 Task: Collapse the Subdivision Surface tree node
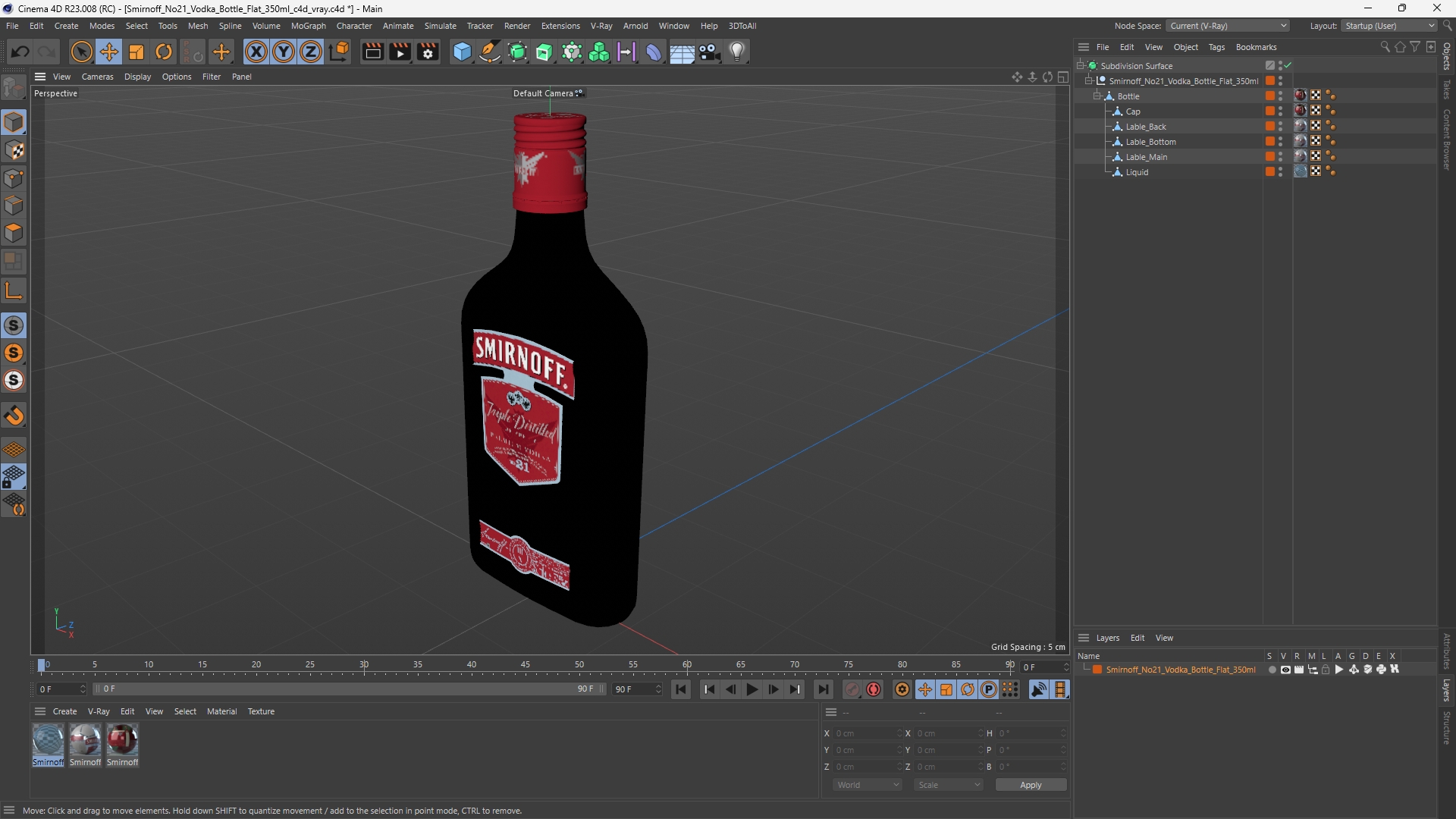[x=1081, y=66]
